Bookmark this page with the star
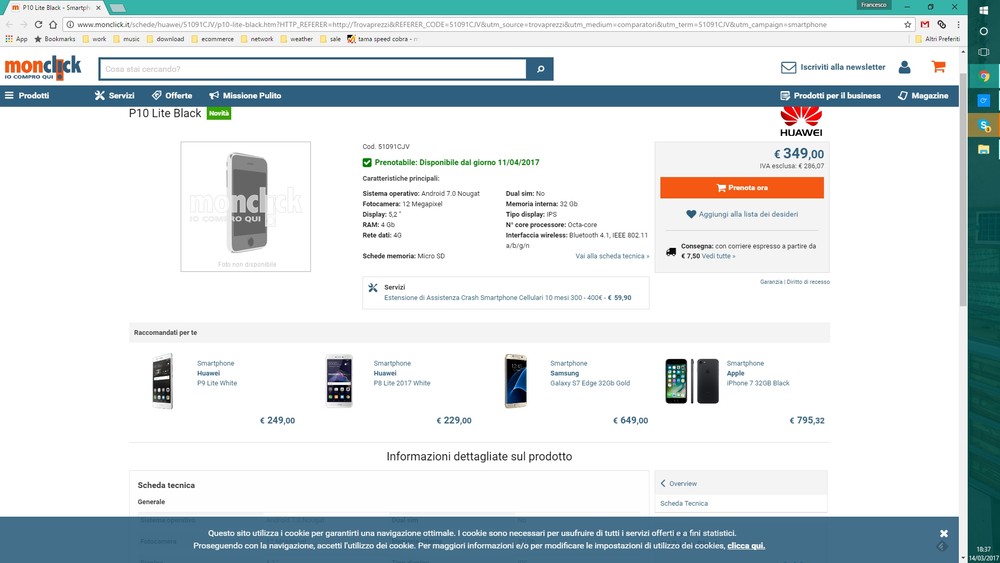The height and width of the screenshot is (563, 1000). (x=907, y=24)
